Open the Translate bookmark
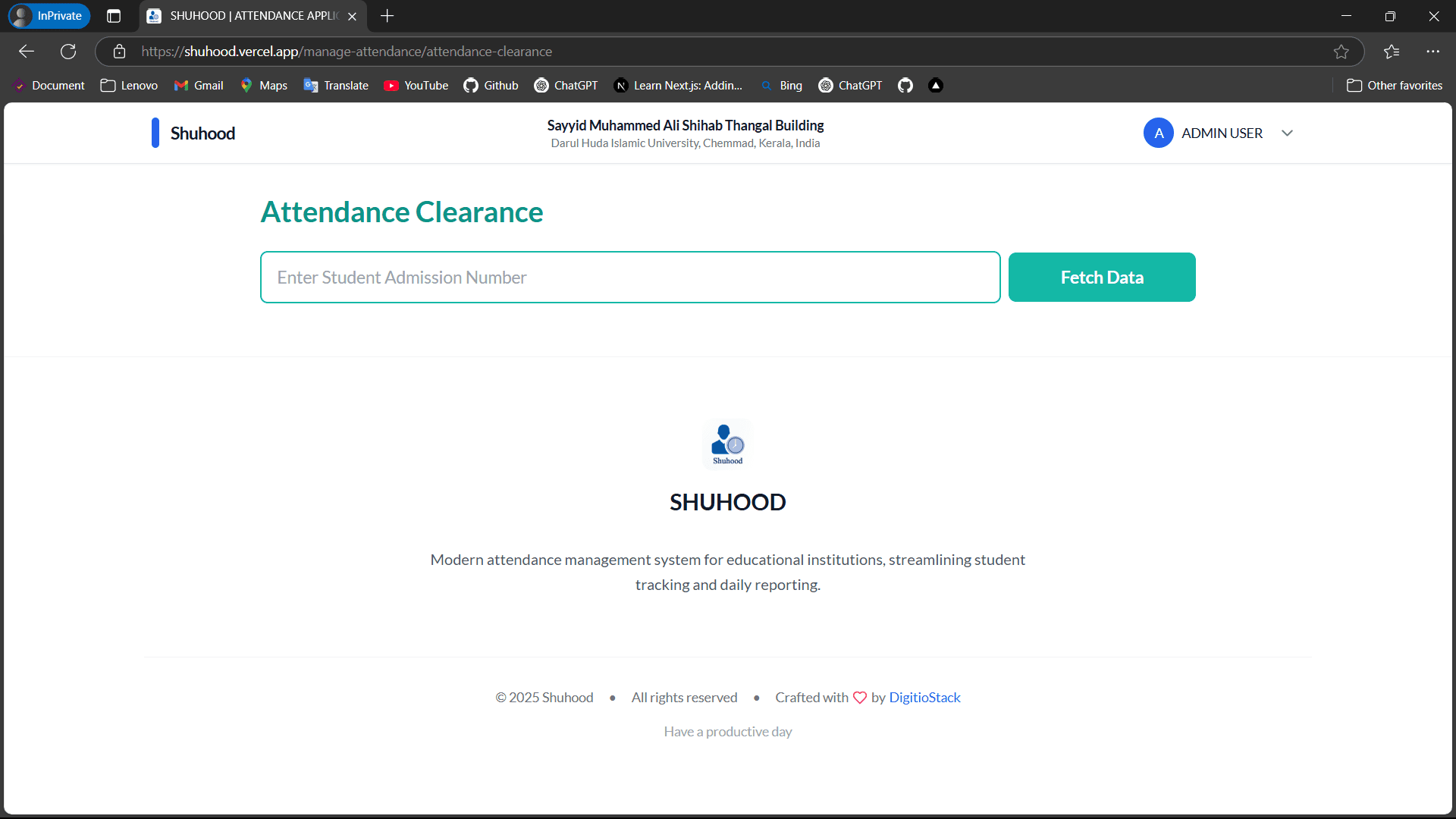Viewport: 1456px width, 819px height. click(x=336, y=86)
